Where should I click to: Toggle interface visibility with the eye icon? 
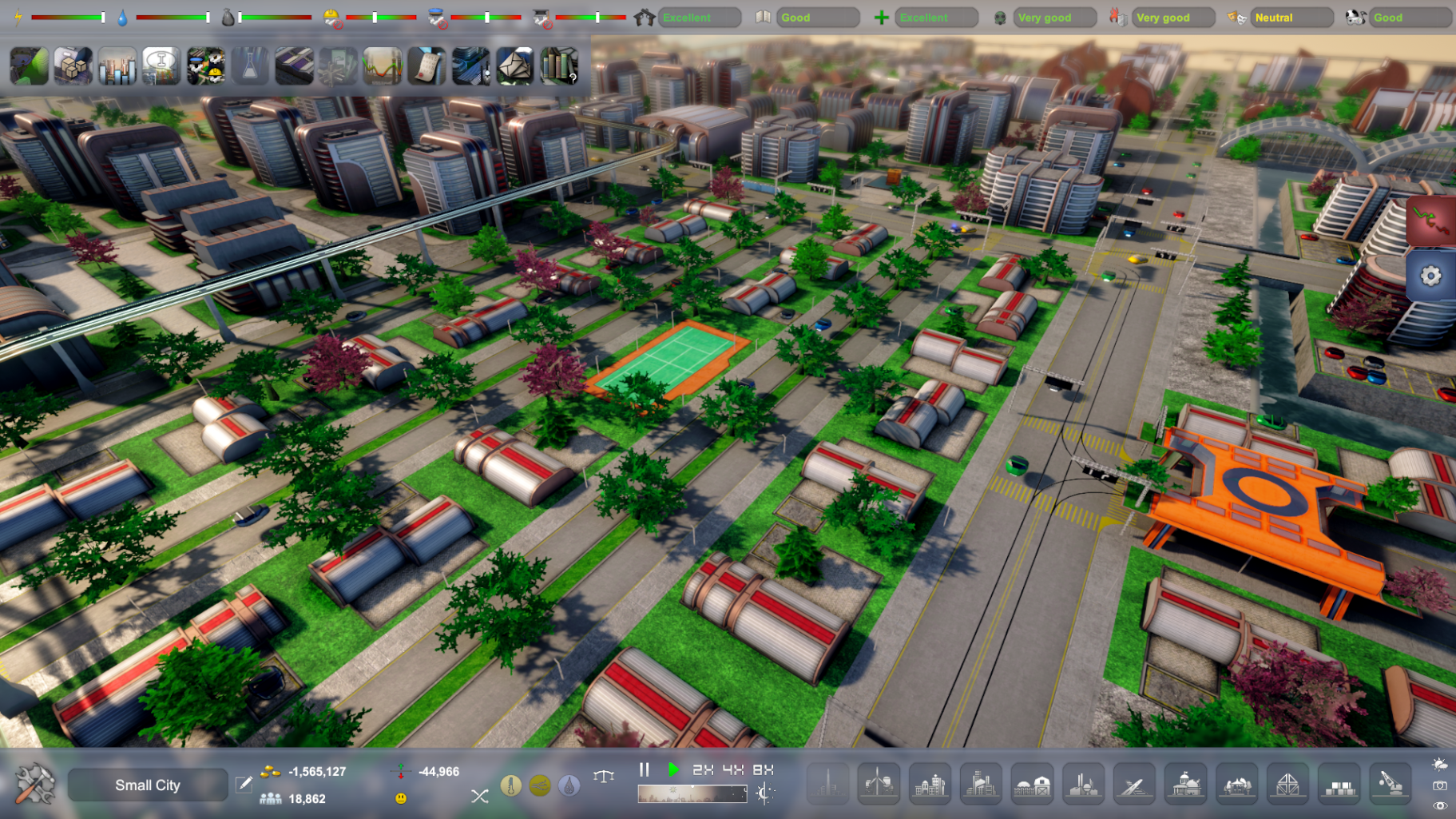[x=1440, y=805]
